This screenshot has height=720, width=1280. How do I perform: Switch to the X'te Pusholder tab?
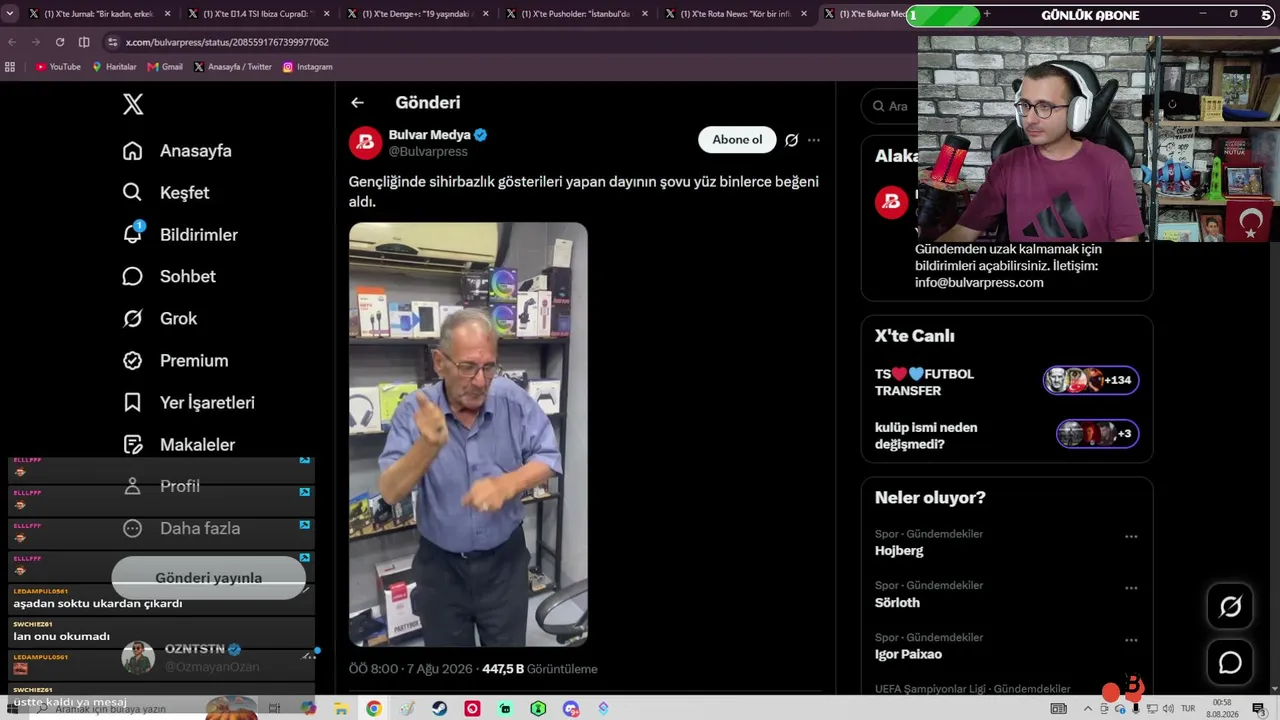click(x=578, y=14)
